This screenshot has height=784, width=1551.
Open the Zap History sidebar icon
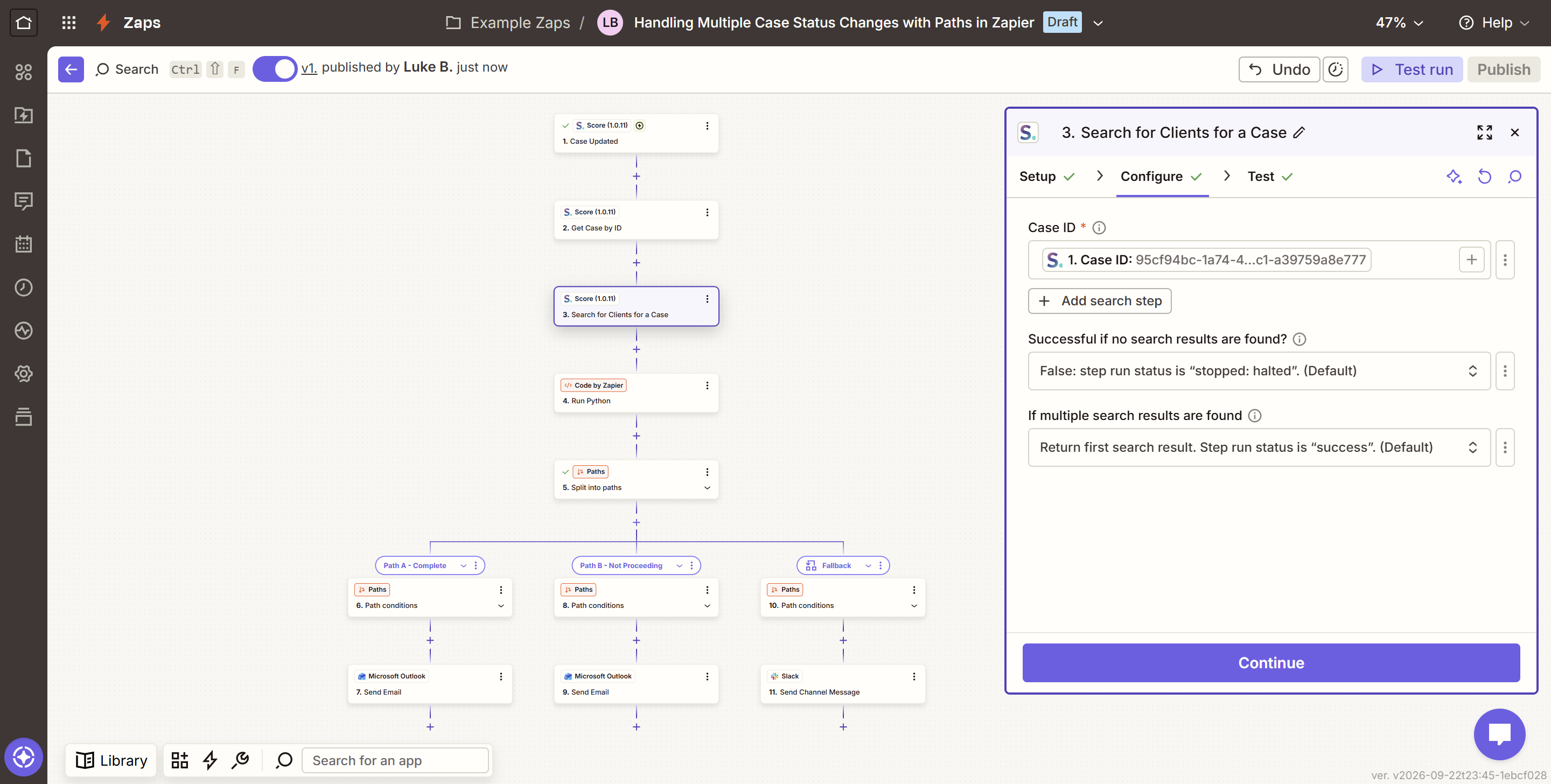[x=24, y=287]
